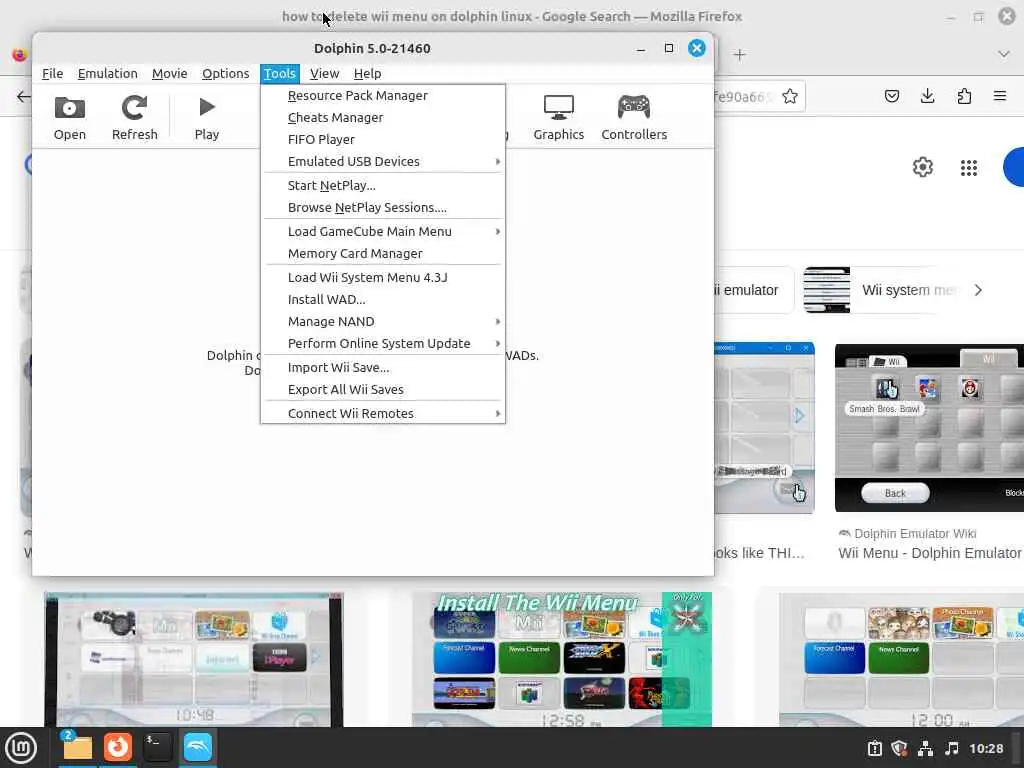Expand the Connect Wii Remotes submenu
Viewport: 1024px width, 768px height.
click(383, 413)
